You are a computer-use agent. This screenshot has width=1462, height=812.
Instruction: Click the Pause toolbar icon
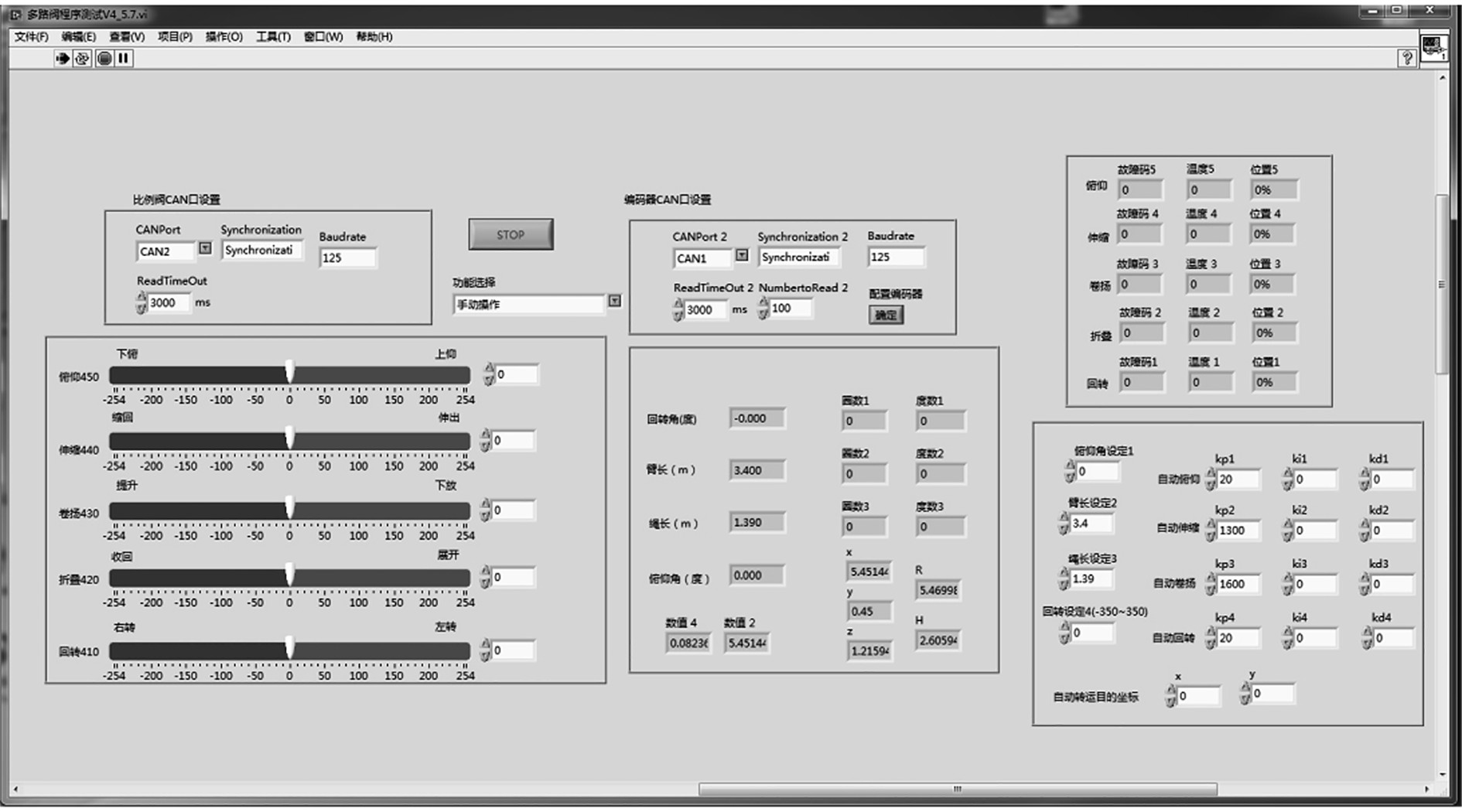pos(124,58)
